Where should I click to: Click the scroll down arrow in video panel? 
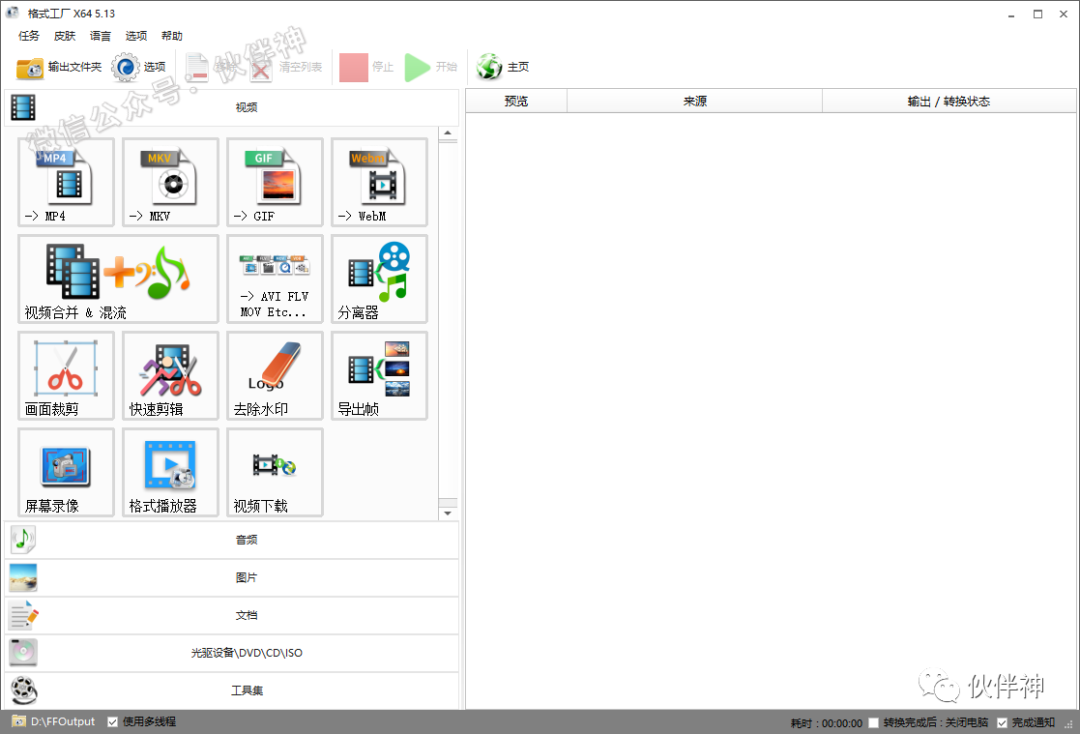448,513
